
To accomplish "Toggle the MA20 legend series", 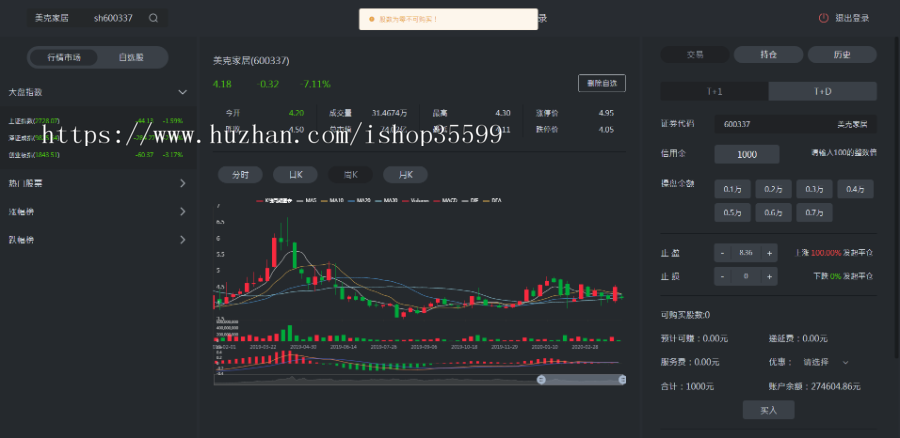I will 358,201.
